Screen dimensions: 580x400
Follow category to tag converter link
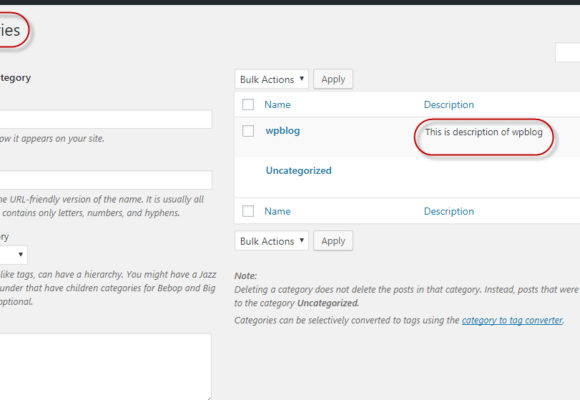(512, 320)
